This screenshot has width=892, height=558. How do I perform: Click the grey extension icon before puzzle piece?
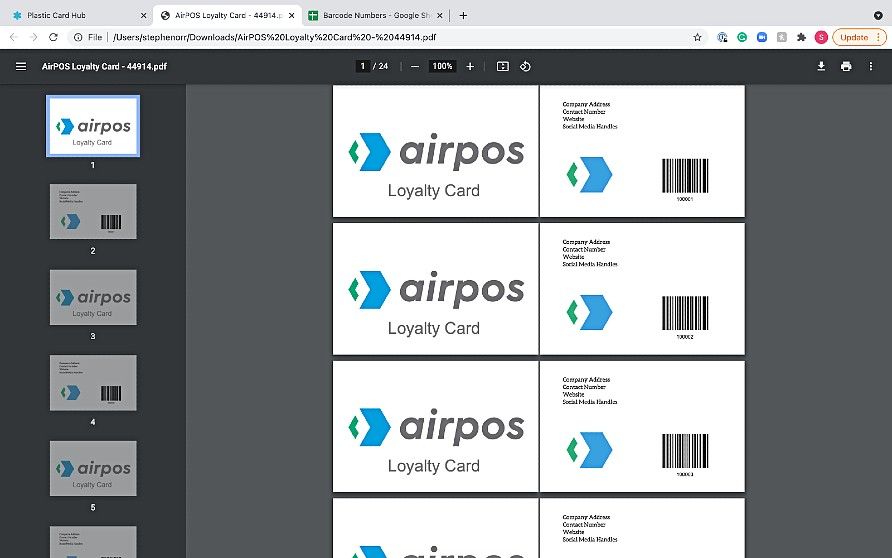tap(782, 37)
